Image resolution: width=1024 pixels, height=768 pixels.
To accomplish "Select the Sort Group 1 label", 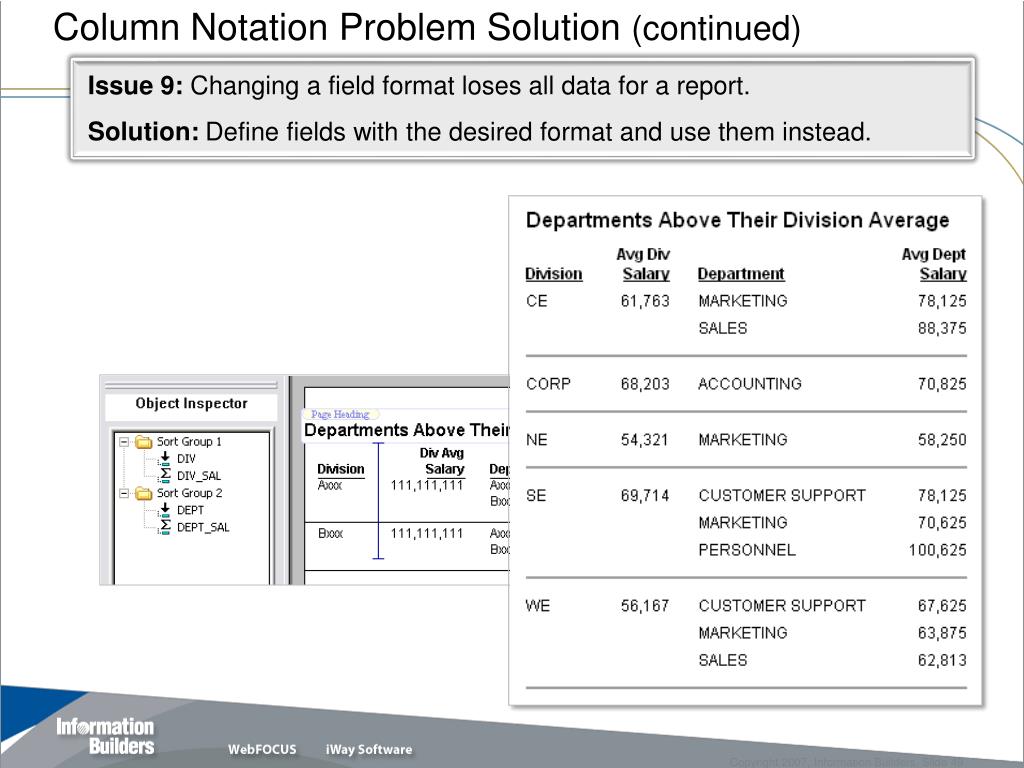I will 189,442.
